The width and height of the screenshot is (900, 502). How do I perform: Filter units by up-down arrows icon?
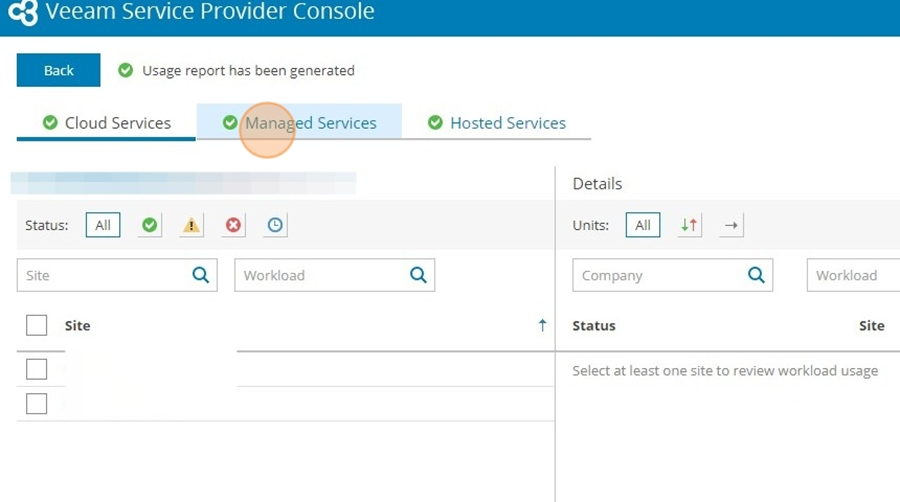click(x=689, y=225)
